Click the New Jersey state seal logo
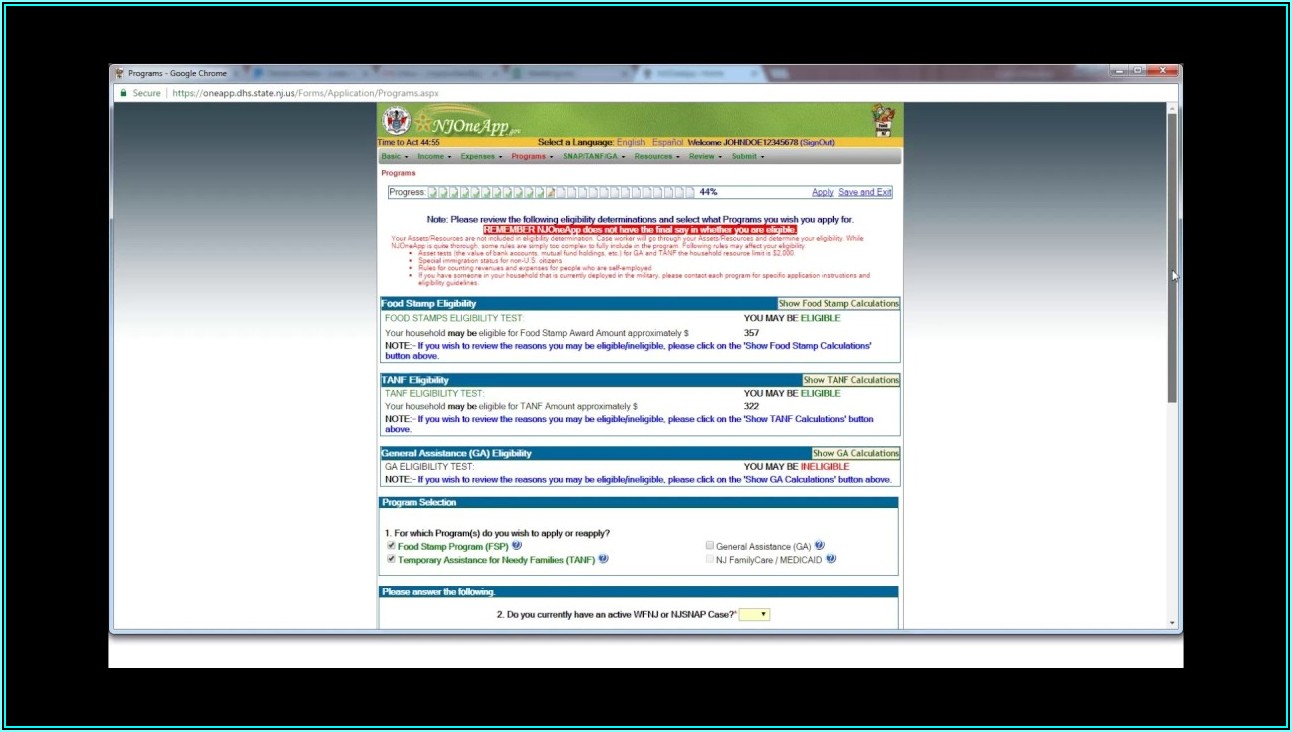The width and height of the screenshot is (1292, 732). 396,121
